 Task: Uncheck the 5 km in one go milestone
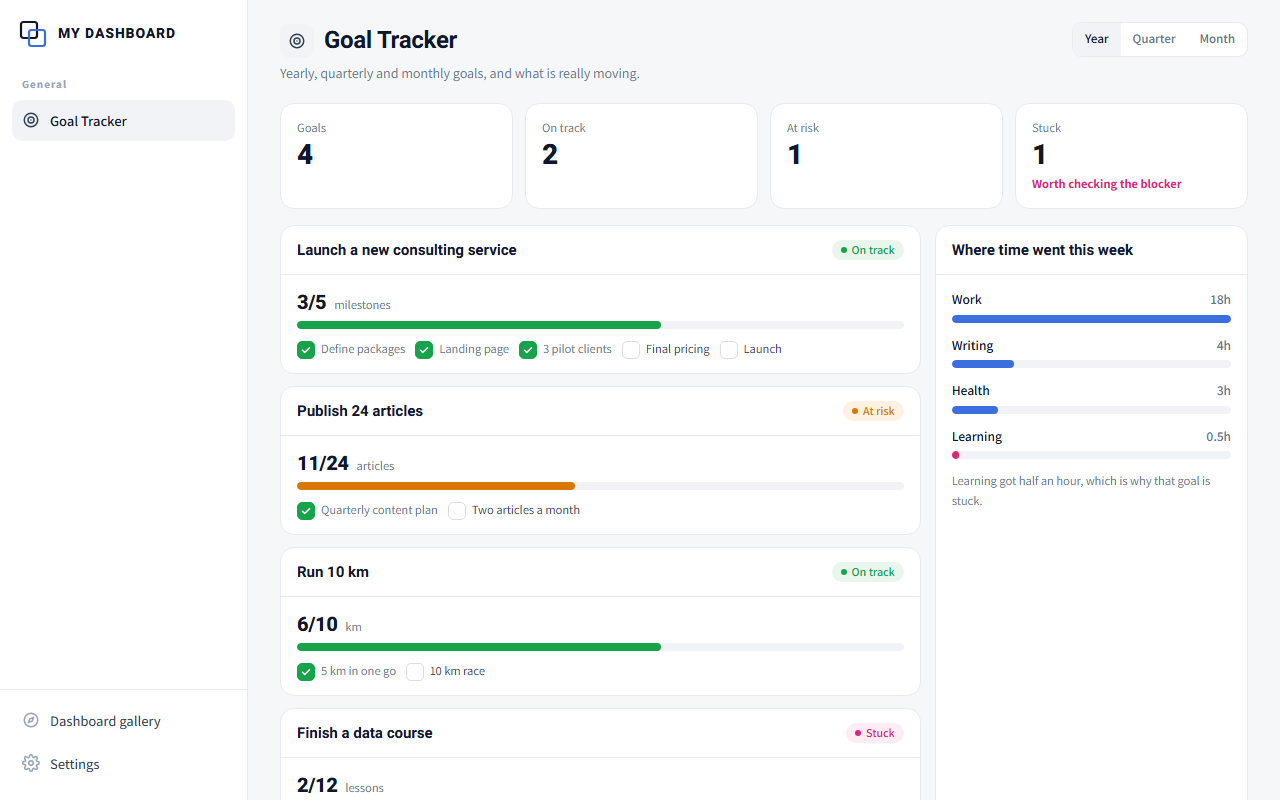[306, 672]
